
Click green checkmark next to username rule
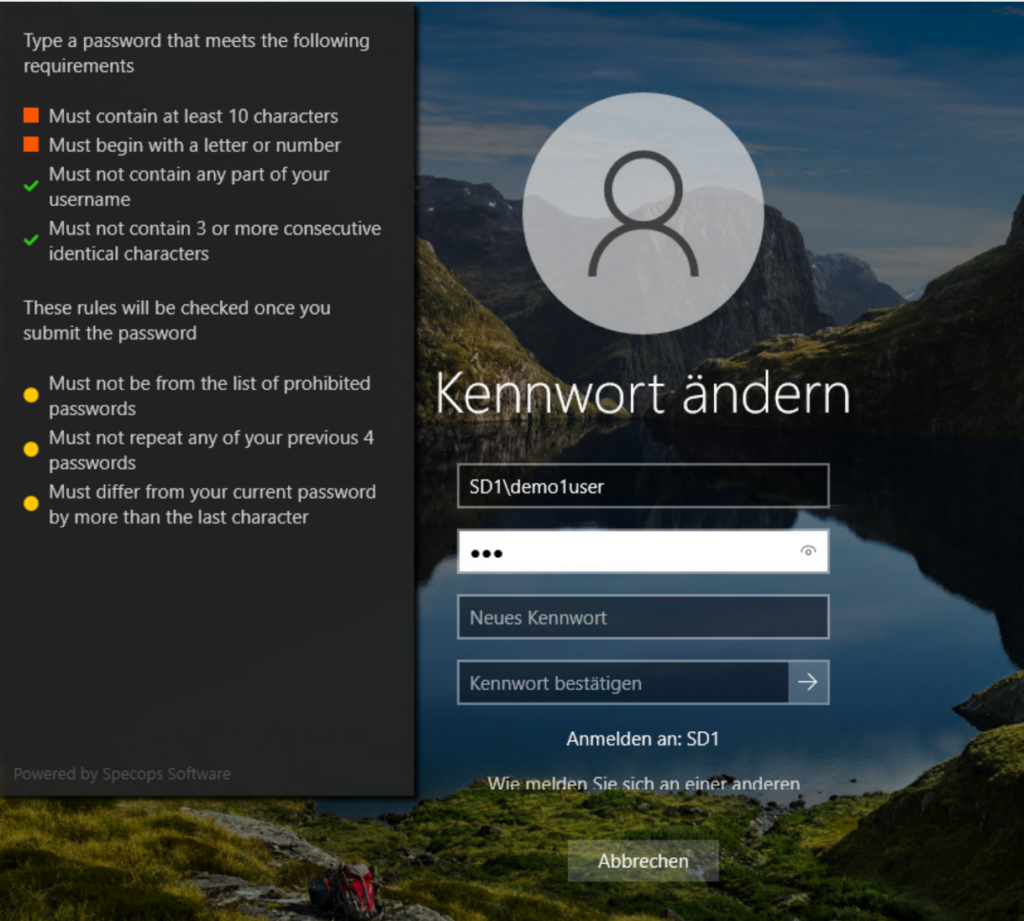coord(31,186)
